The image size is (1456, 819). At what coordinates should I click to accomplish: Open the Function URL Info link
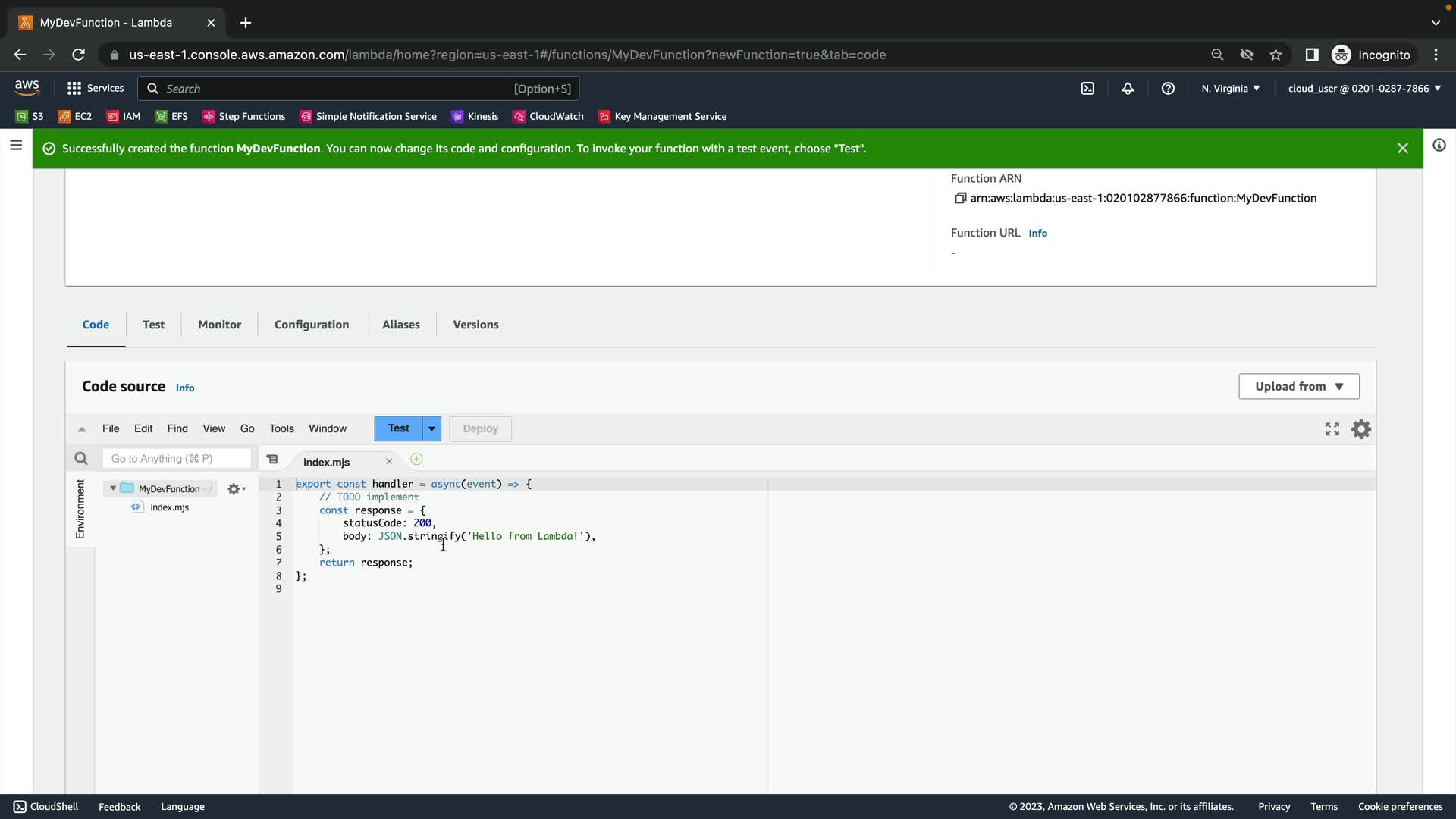(1037, 234)
